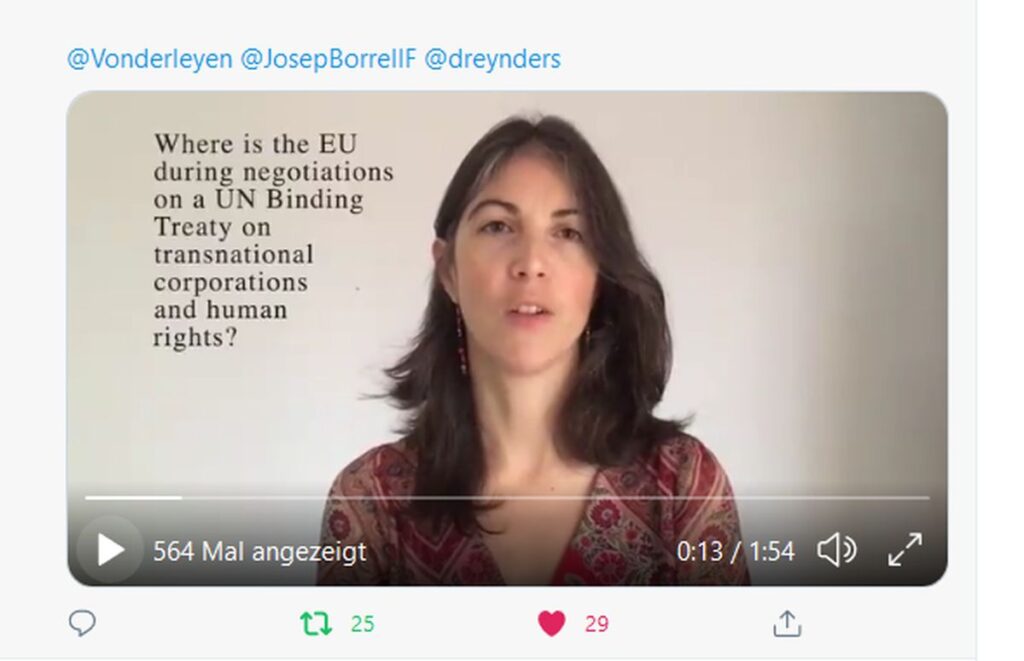Mute the video using the speaker icon

coord(837,550)
